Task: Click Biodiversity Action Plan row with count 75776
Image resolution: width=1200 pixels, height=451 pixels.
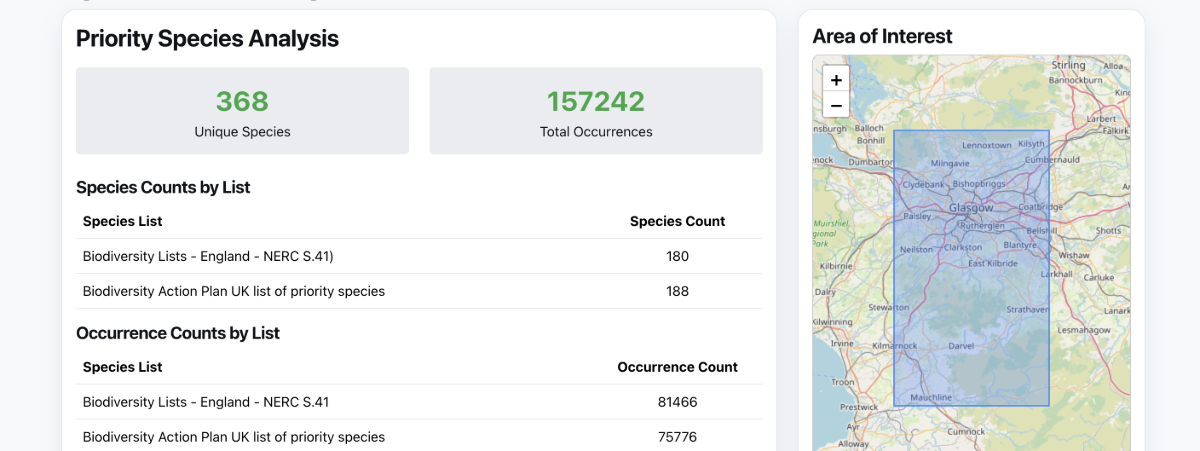Action: [419, 437]
